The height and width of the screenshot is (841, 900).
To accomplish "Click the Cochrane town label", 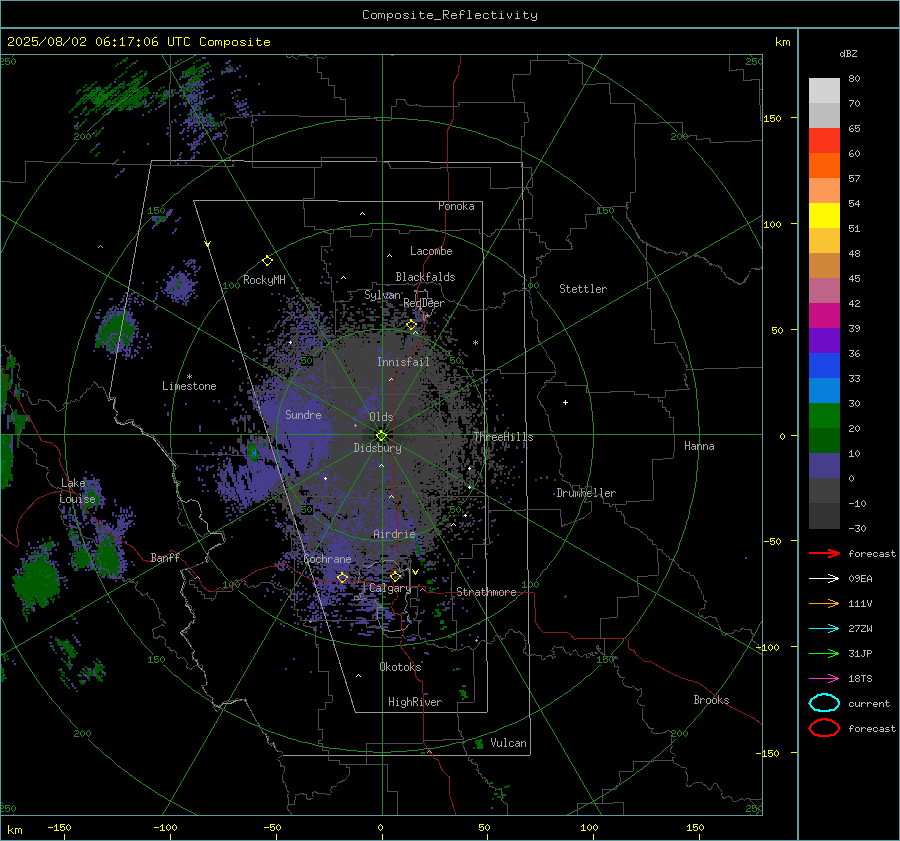I will [x=327, y=559].
